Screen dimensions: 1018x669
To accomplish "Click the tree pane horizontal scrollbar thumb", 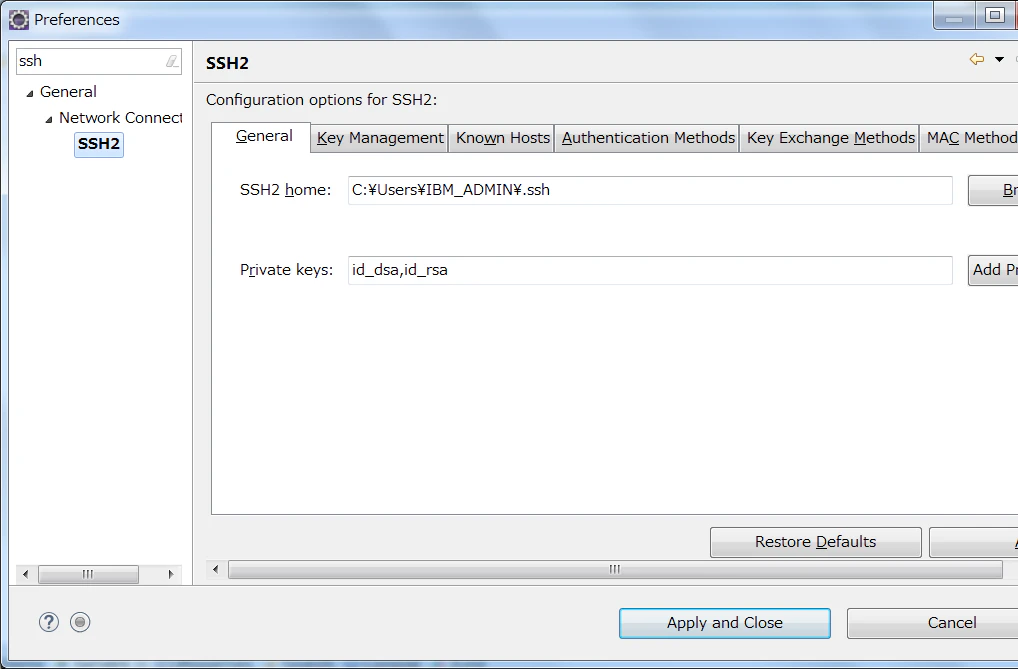I will (x=88, y=574).
